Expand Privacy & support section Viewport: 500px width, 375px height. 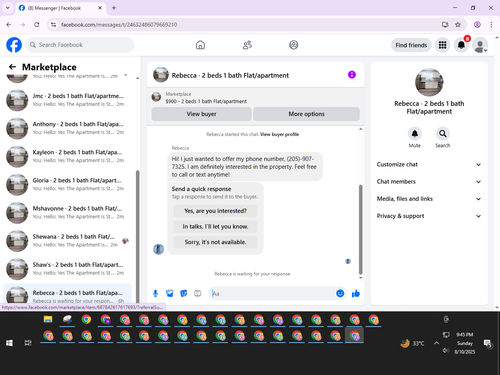[x=429, y=216]
